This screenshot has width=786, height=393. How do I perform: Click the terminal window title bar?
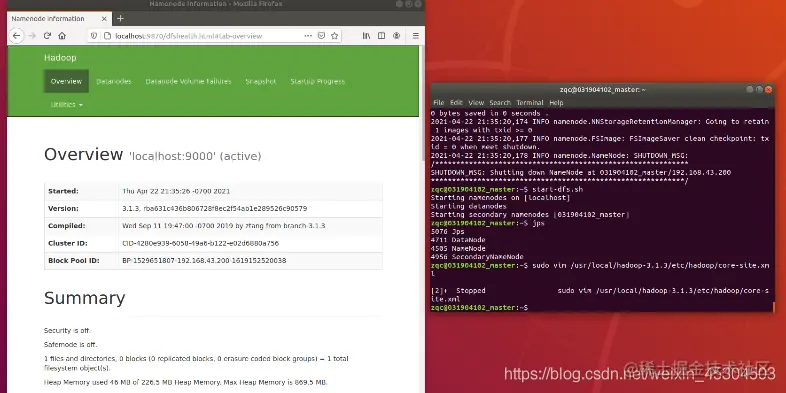(603, 90)
